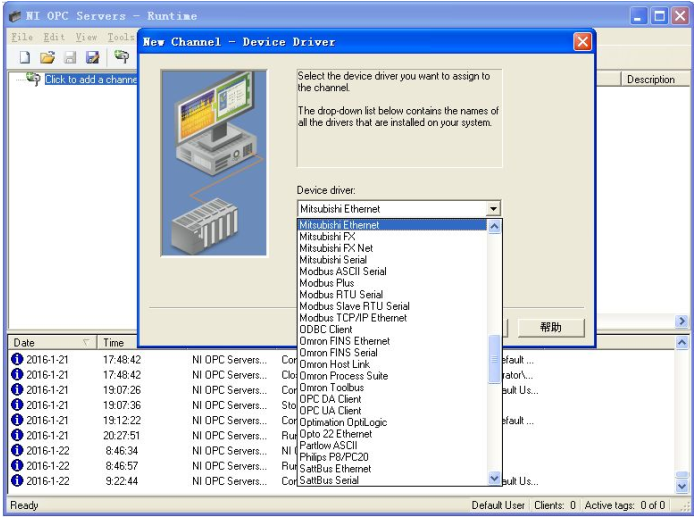695x518 pixels.
Task: Collapse the Device driver combo box arrow
Action: (x=493, y=209)
